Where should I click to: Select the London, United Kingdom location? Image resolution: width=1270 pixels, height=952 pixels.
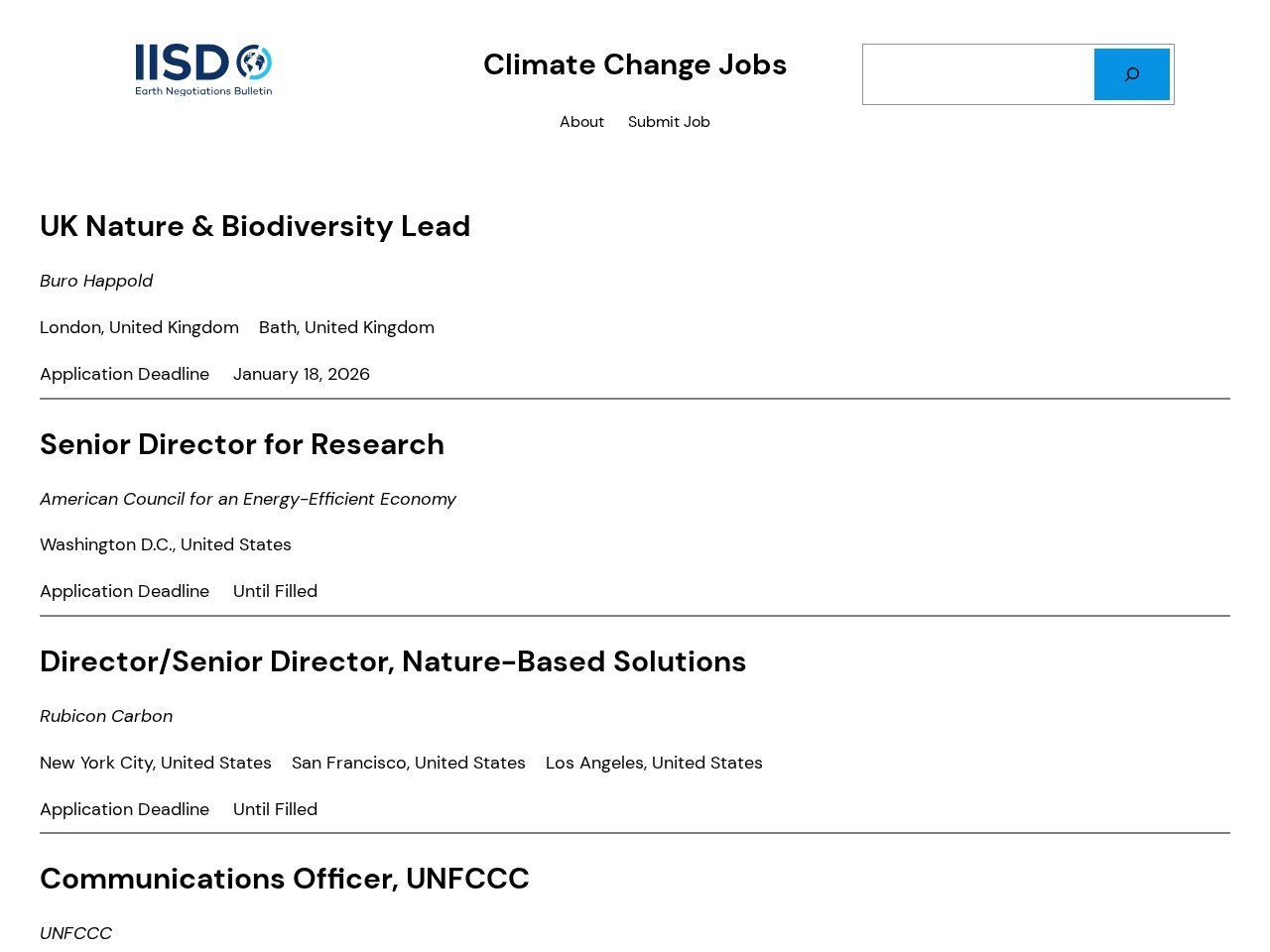(x=139, y=327)
